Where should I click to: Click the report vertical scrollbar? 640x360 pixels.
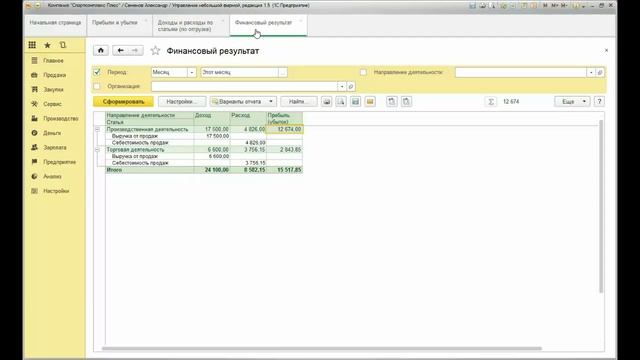coord(601,206)
